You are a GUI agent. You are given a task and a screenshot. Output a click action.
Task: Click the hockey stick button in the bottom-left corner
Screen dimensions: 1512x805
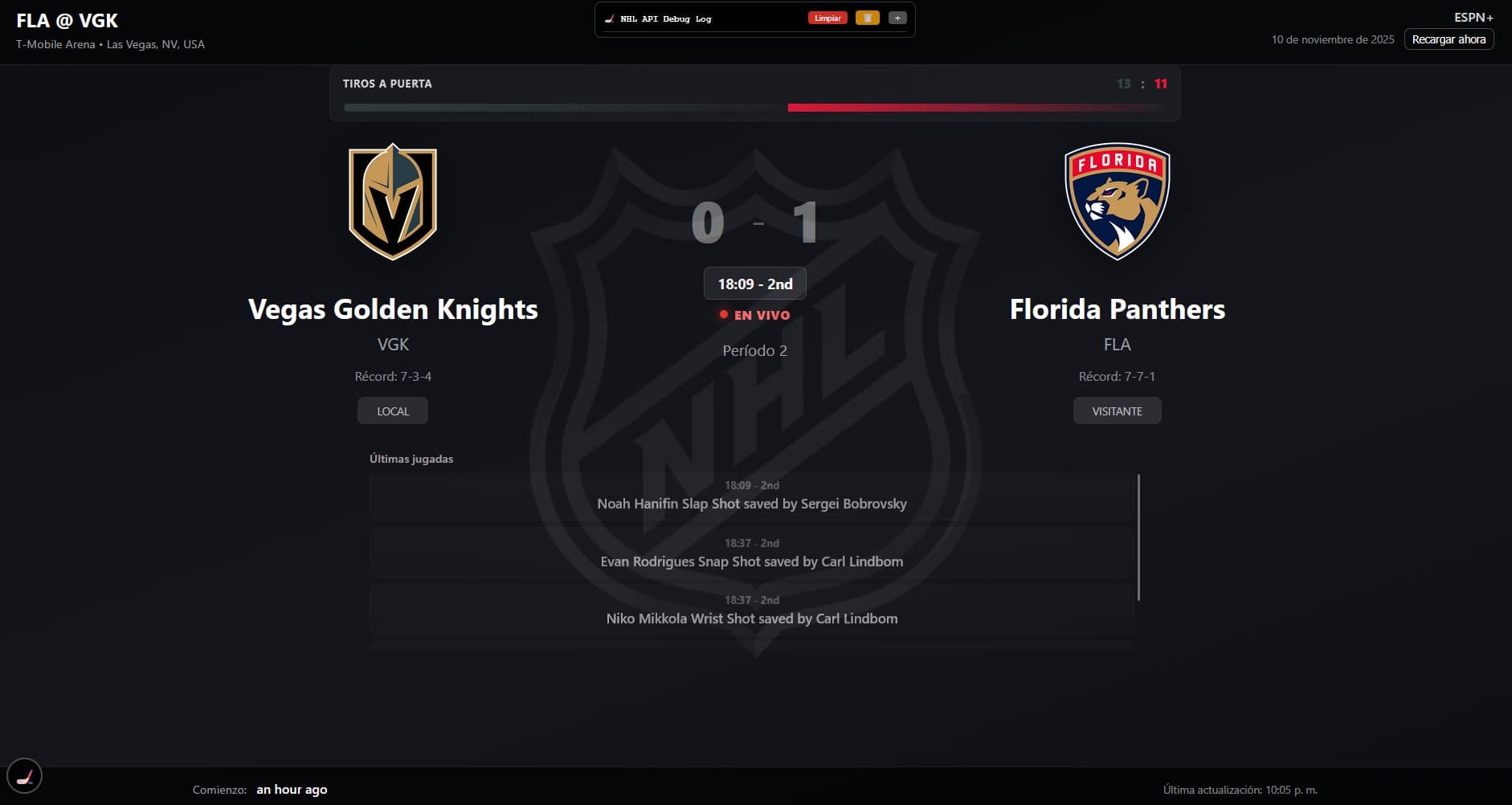[24, 776]
